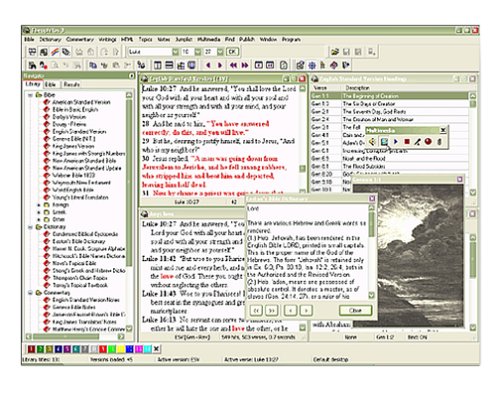Collapse the Bible folder in library tree
This screenshot has height=395, width=500.
tap(30, 95)
